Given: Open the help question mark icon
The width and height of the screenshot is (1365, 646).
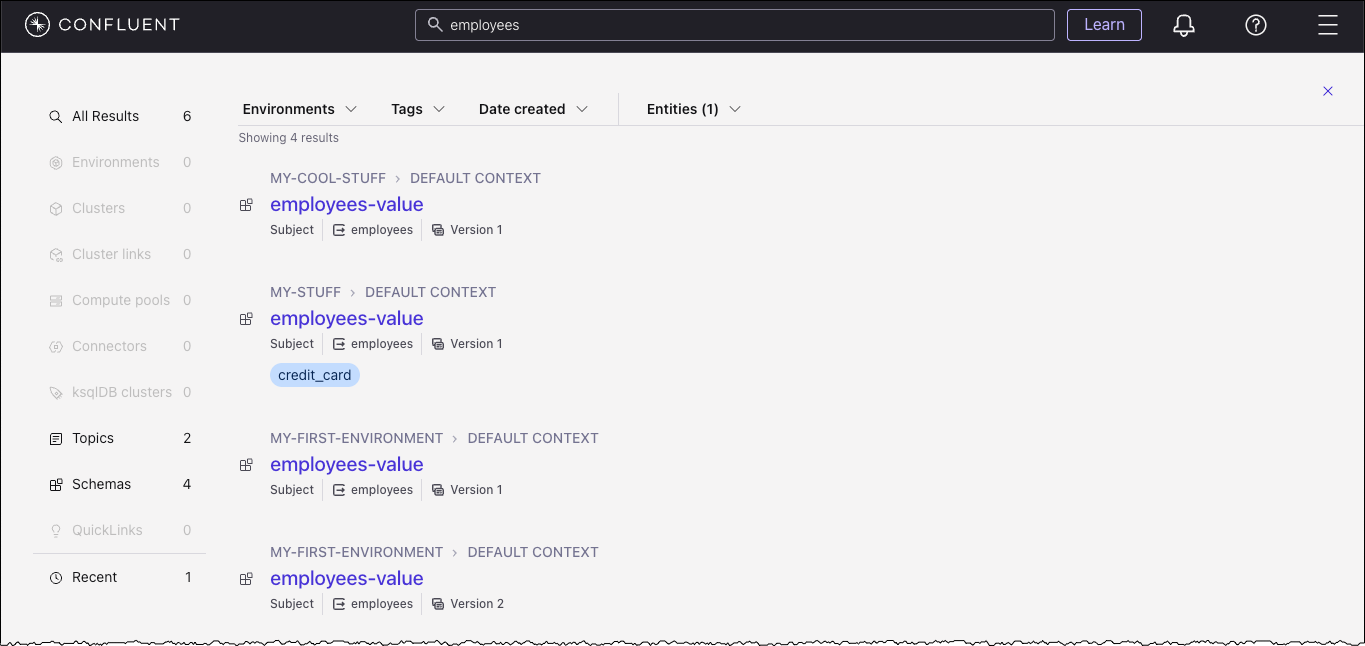Looking at the screenshot, I should pyautogui.click(x=1256, y=26).
